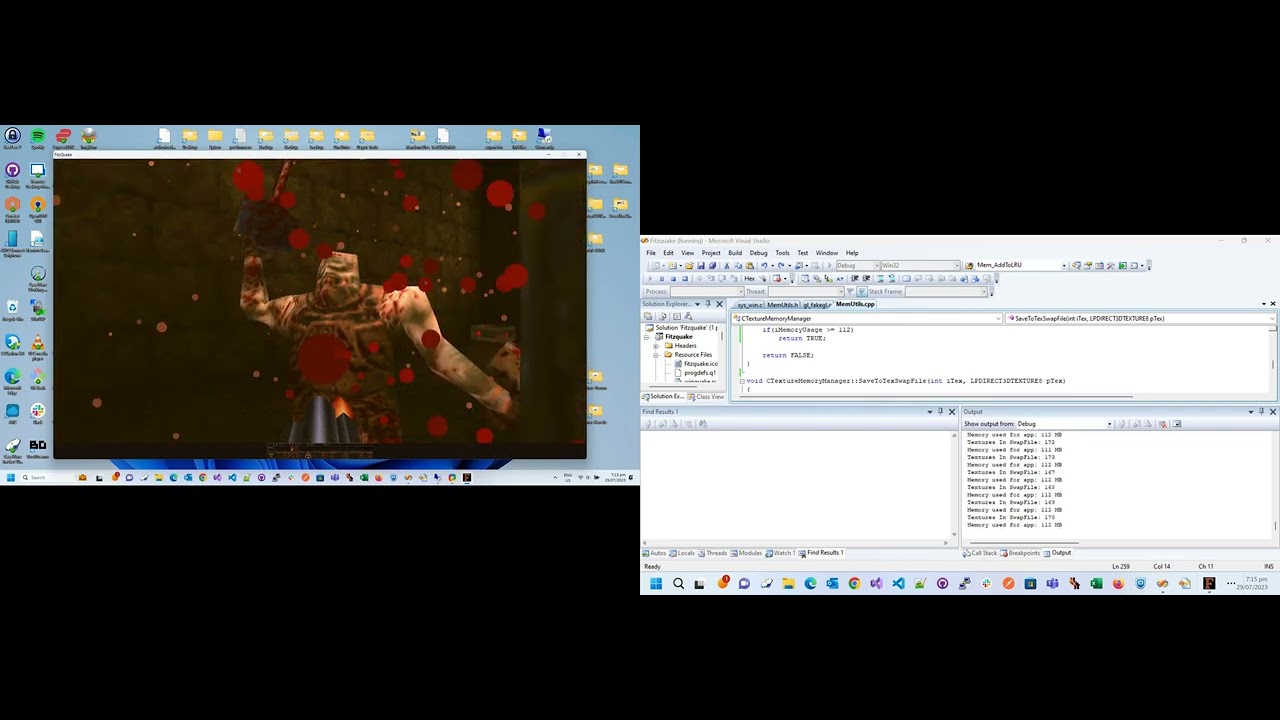Click the Find binoculars icon in Find Results
Screen dimensions: 1280x720
tap(702, 424)
